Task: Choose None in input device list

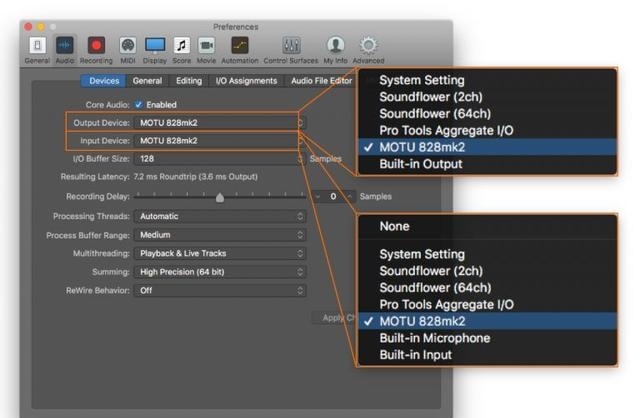Action: pos(487,226)
